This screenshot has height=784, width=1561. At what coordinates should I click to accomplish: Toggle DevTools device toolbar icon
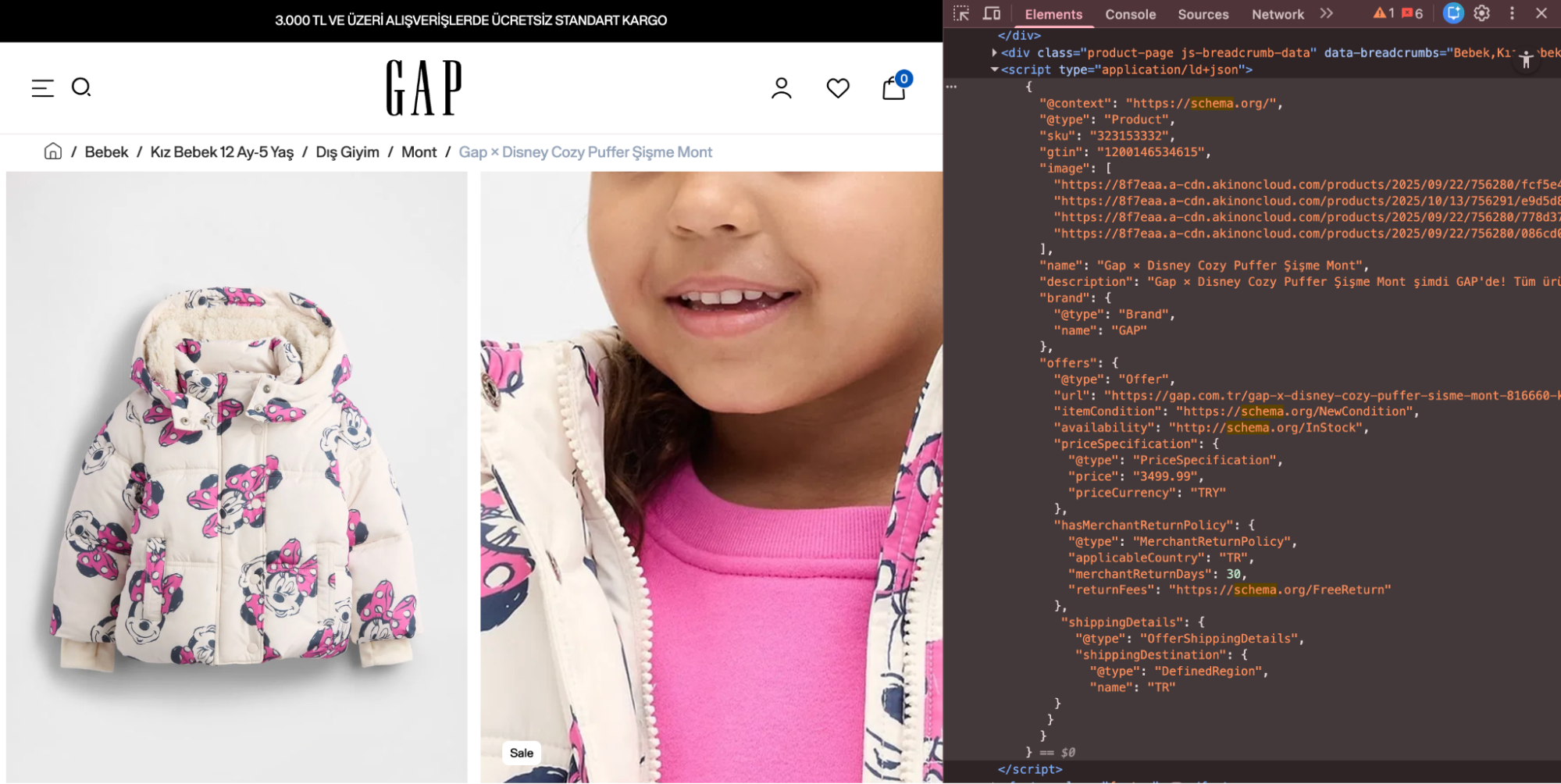[x=992, y=13]
